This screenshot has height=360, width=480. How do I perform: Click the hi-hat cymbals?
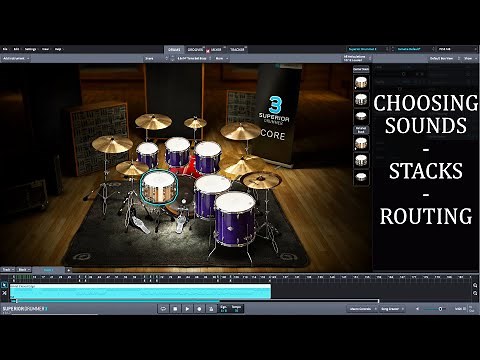click(x=132, y=168)
